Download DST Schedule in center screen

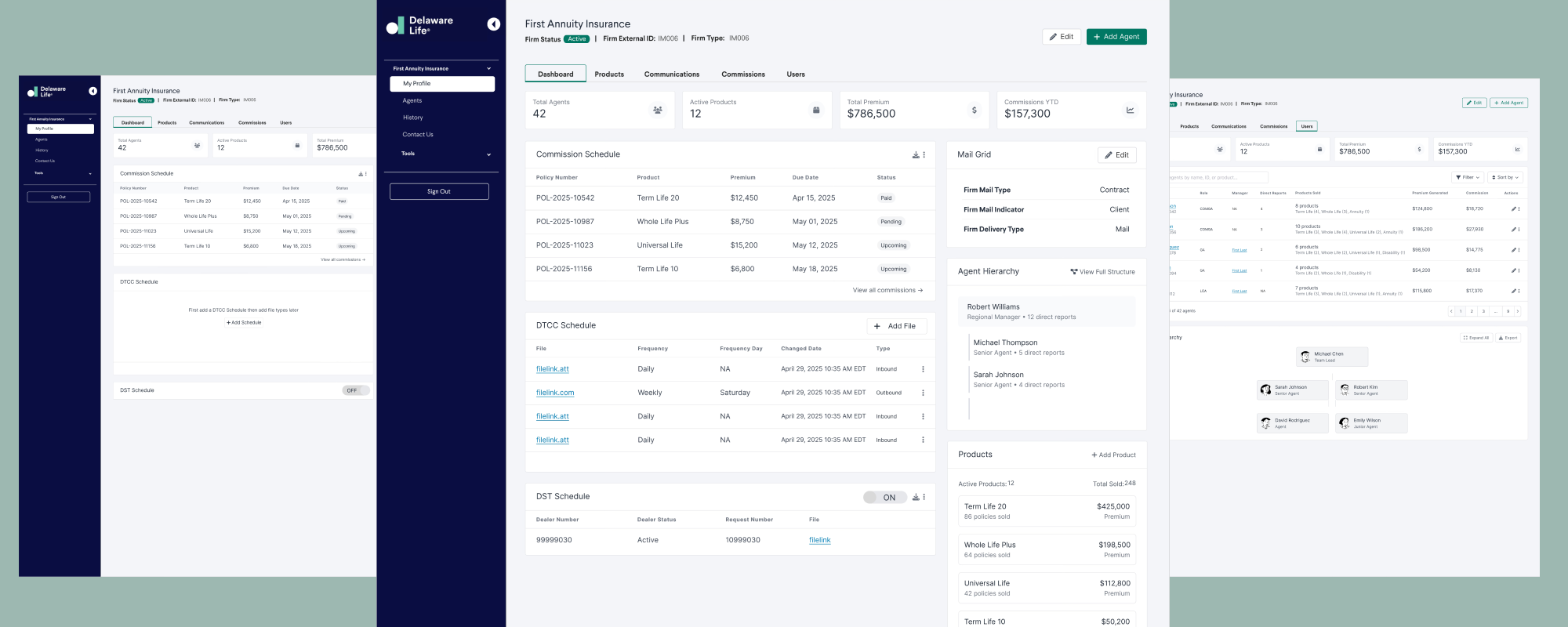pos(916,497)
